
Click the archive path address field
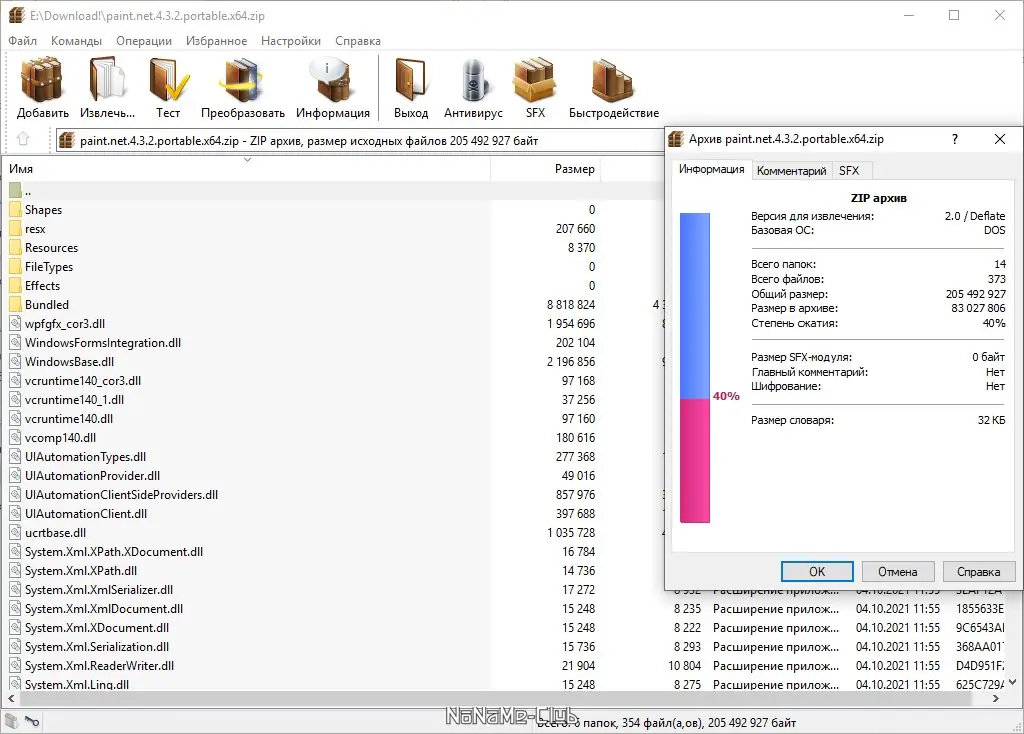pos(359,140)
